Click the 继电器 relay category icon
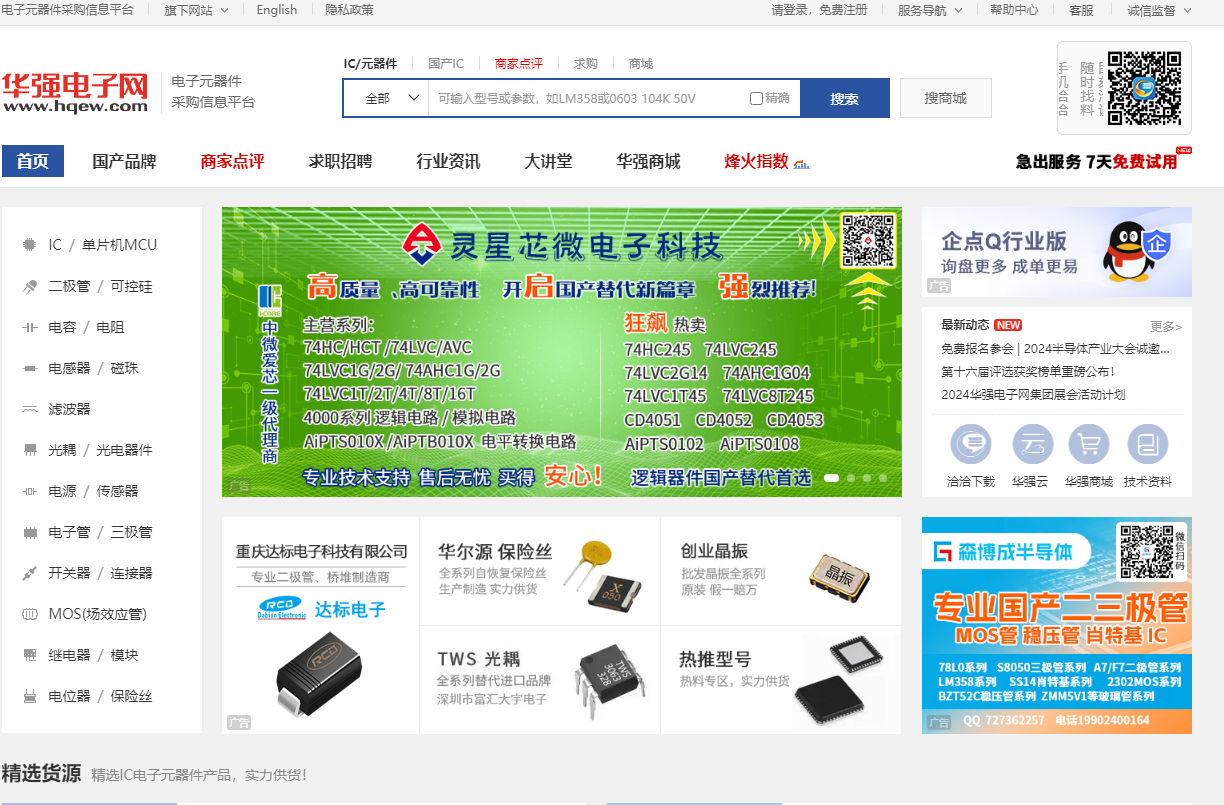This screenshot has height=805, width=1224. tap(29, 655)
